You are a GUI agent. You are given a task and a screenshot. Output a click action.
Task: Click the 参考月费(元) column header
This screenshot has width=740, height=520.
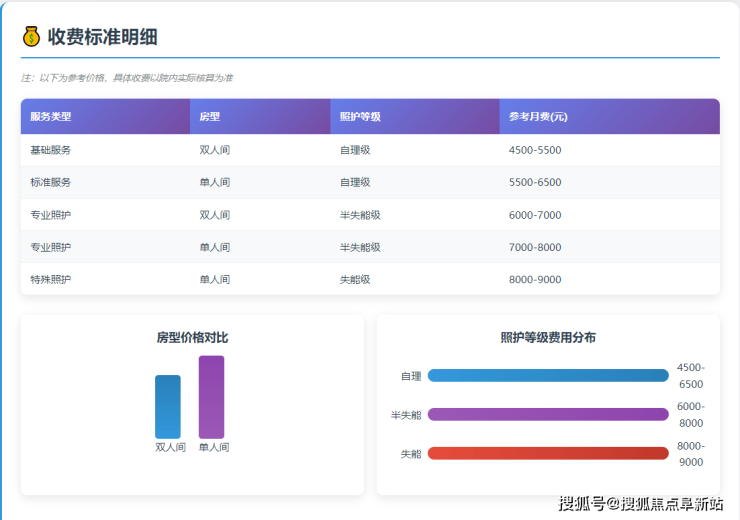(x=538, y=117)
